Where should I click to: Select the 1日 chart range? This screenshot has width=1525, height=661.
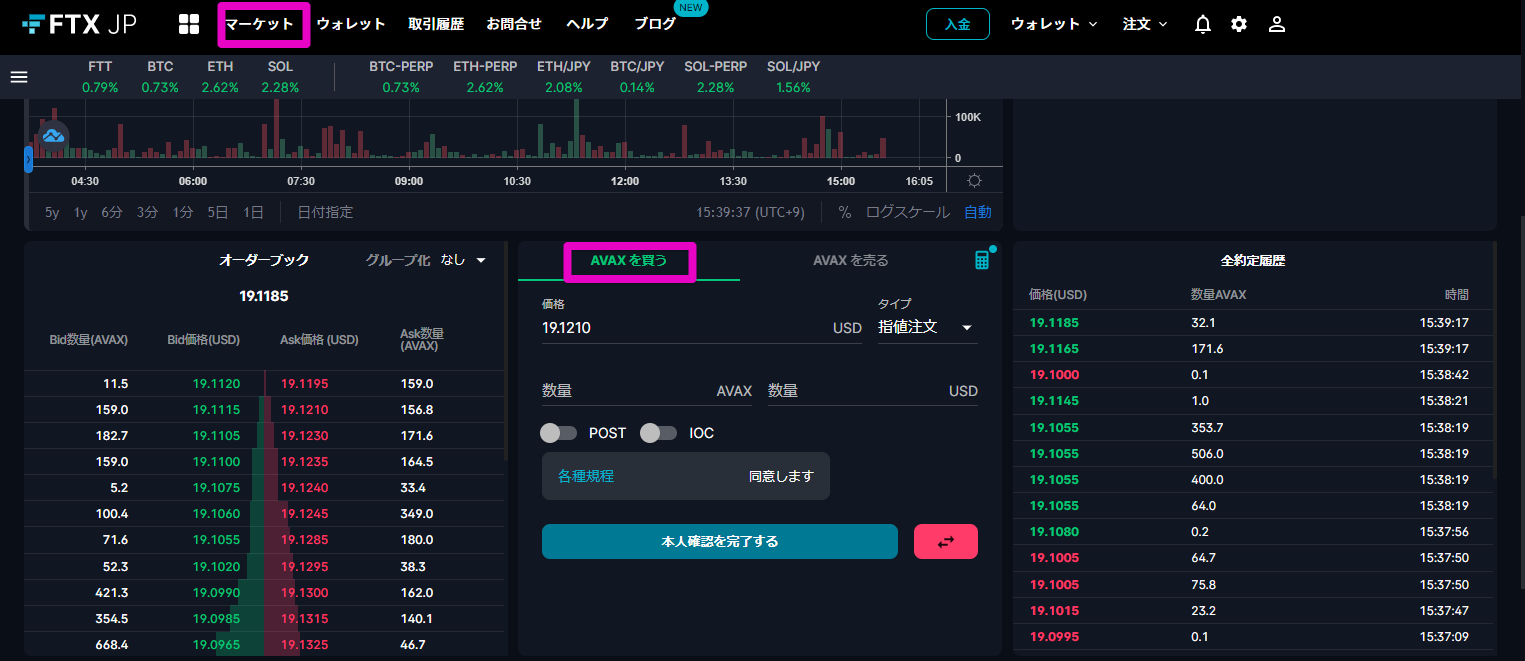click(x=254, y=212)
